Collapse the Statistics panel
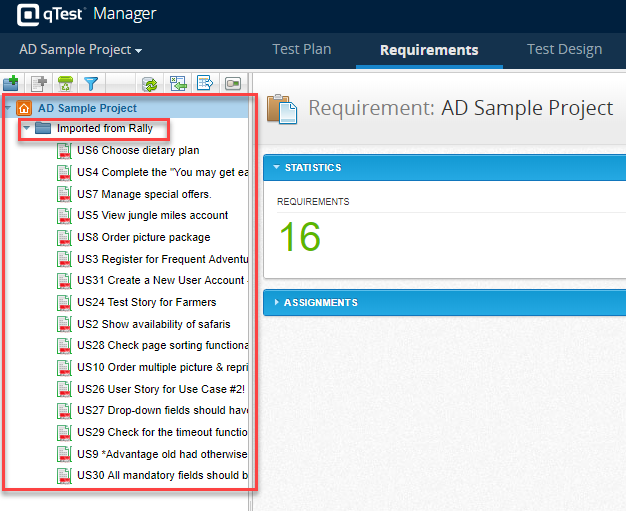Screen dimensions: 626x511 click(276, 168)
